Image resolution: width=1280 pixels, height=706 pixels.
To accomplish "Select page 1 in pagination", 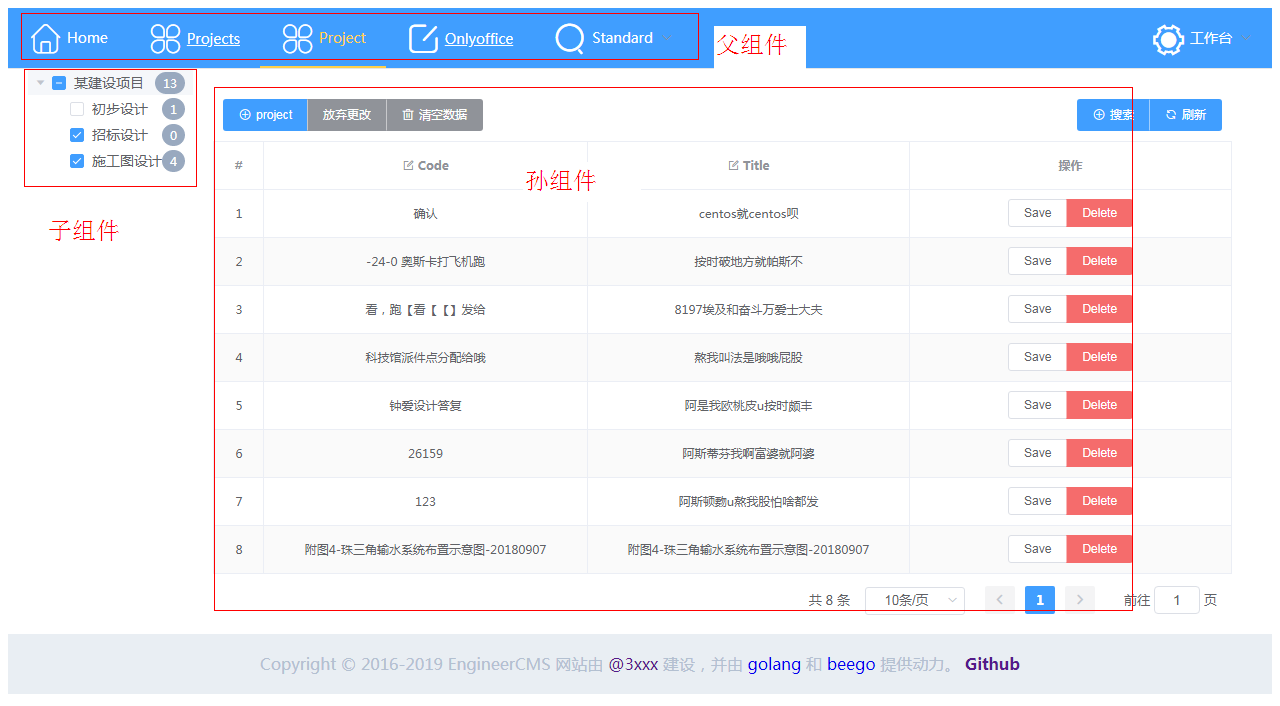I will pos(1040,600).
